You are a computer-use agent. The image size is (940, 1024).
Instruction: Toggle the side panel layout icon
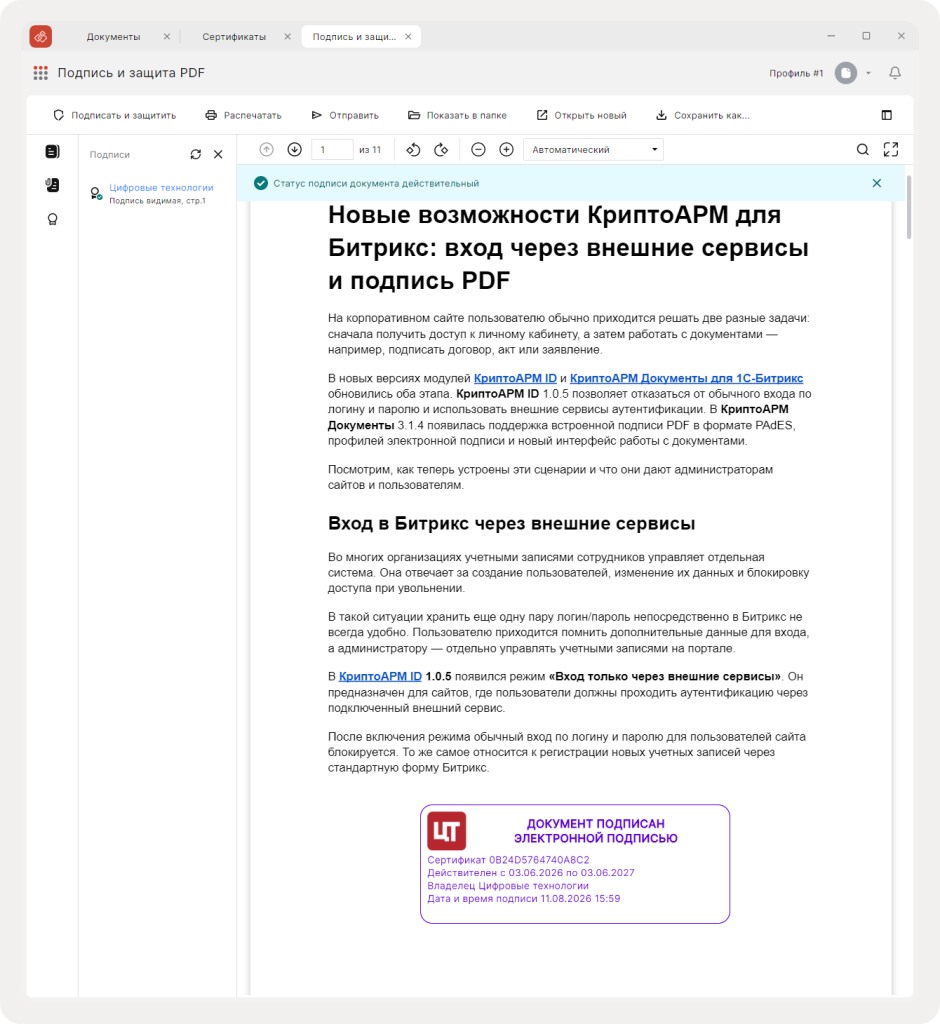[886, 115]
